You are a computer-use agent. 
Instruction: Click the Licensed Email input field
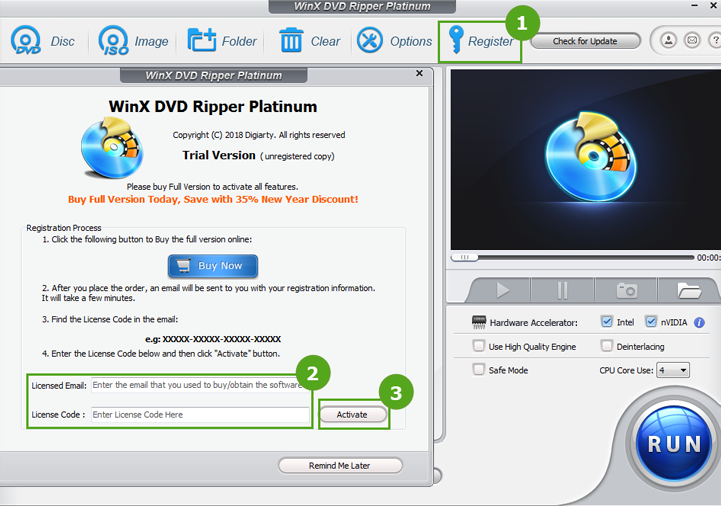(200, 385)
